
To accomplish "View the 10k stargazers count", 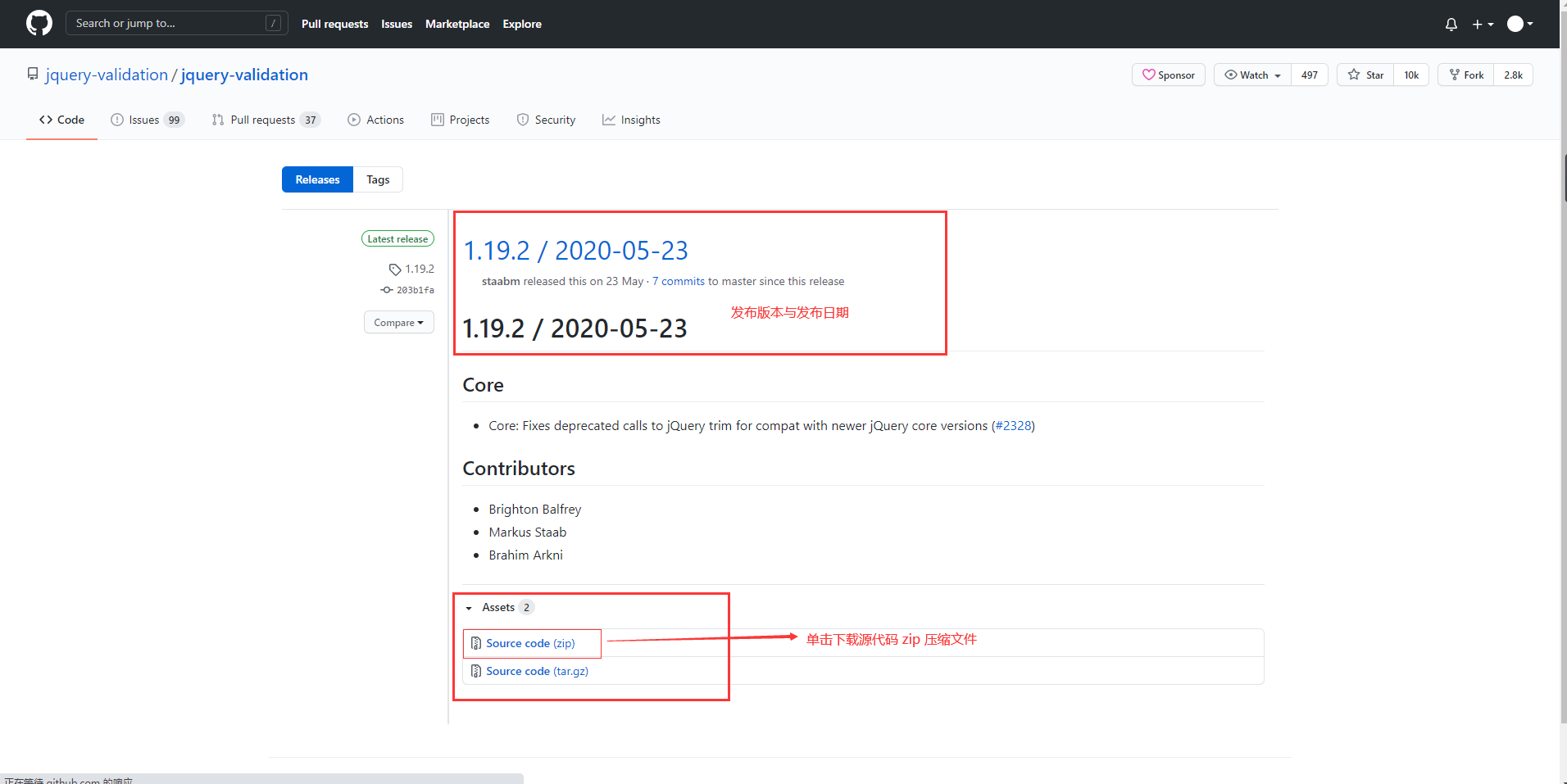I will (x=1411, y=75).
